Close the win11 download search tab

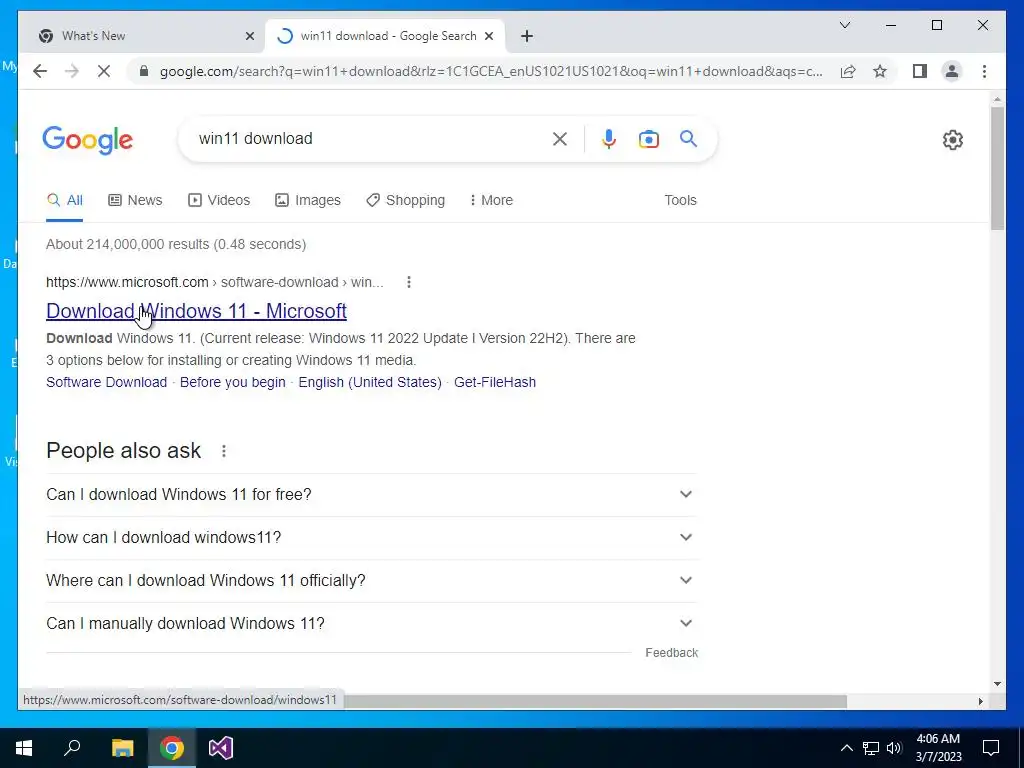point(488,36)
